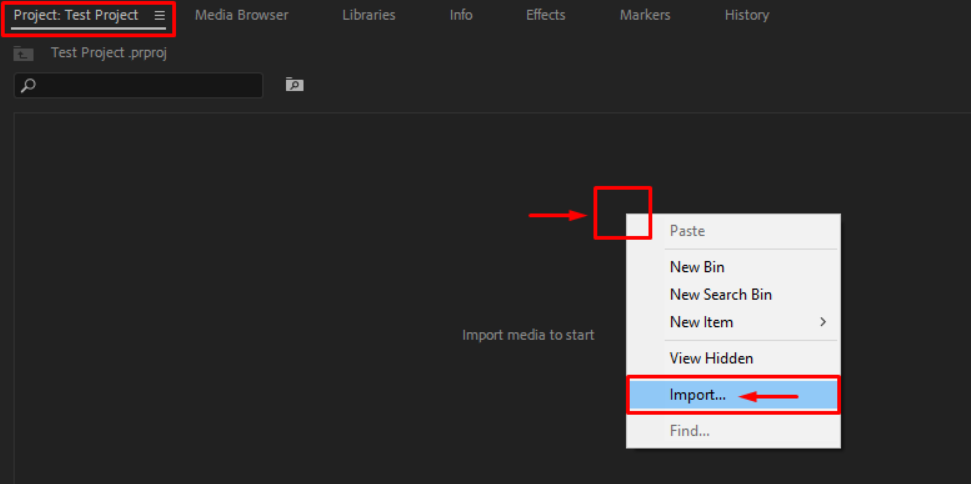The image size is (971, 484).
Task: Open the Project panel hamburger menu
Action: (x=160, y=15)
